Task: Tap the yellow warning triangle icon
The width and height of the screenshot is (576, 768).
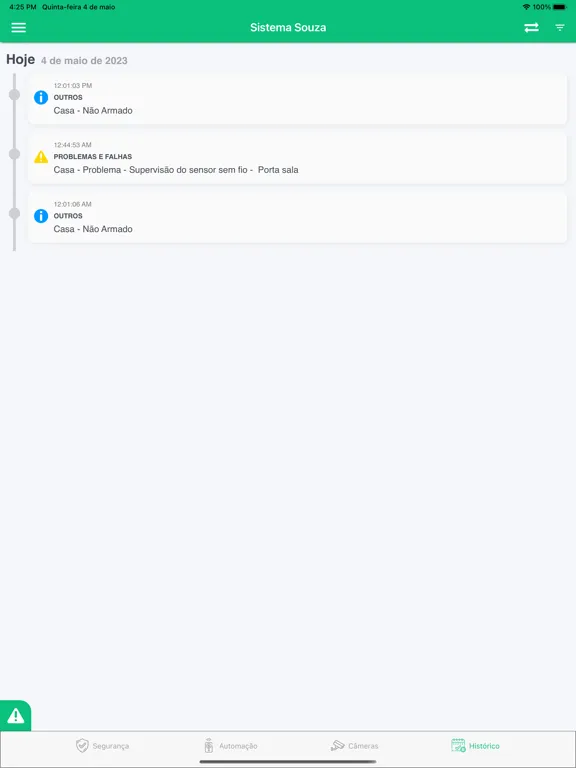Action: tap(41, 157)
